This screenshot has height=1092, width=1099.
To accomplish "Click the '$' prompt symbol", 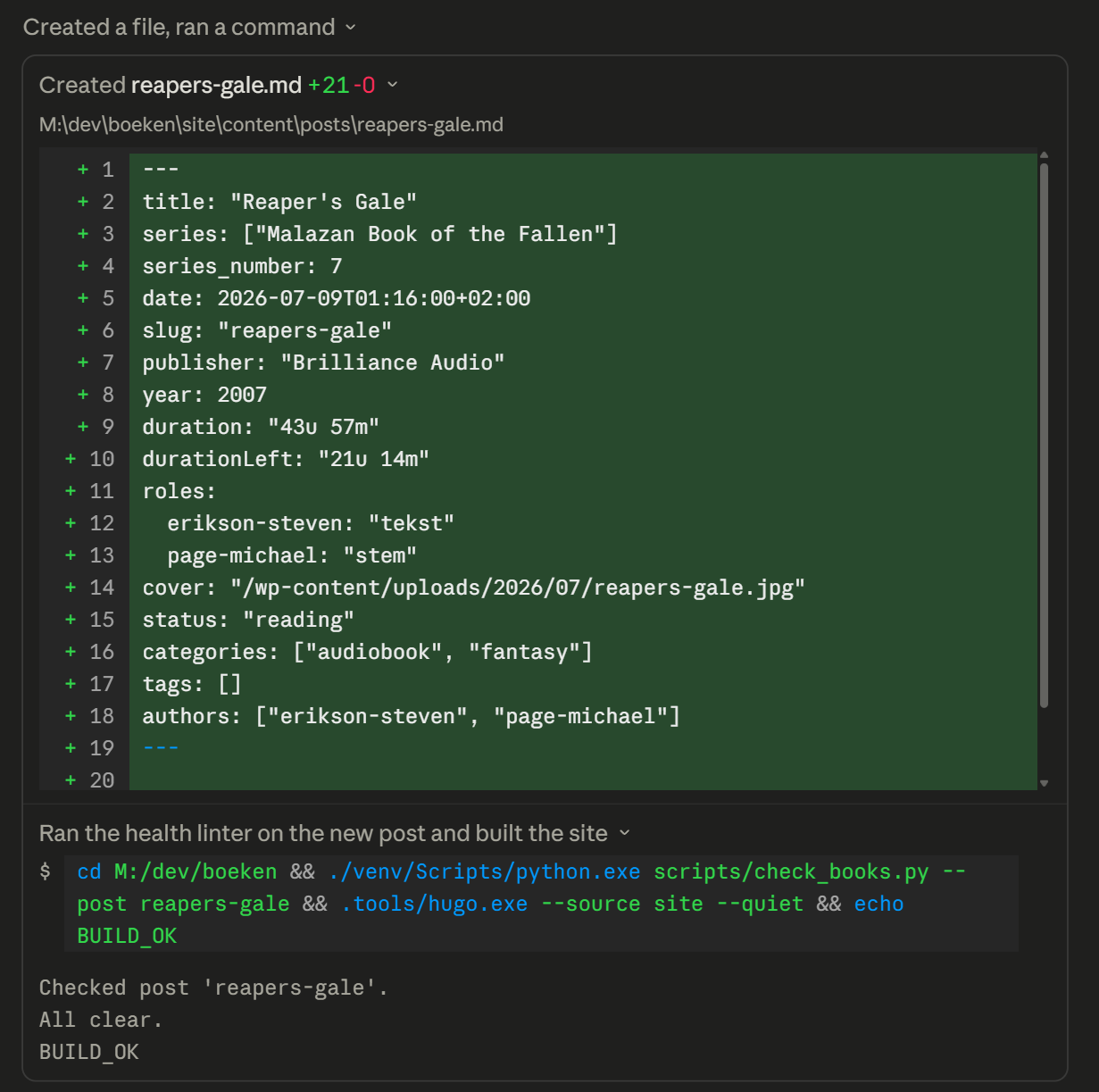I will tap(46, 871).
